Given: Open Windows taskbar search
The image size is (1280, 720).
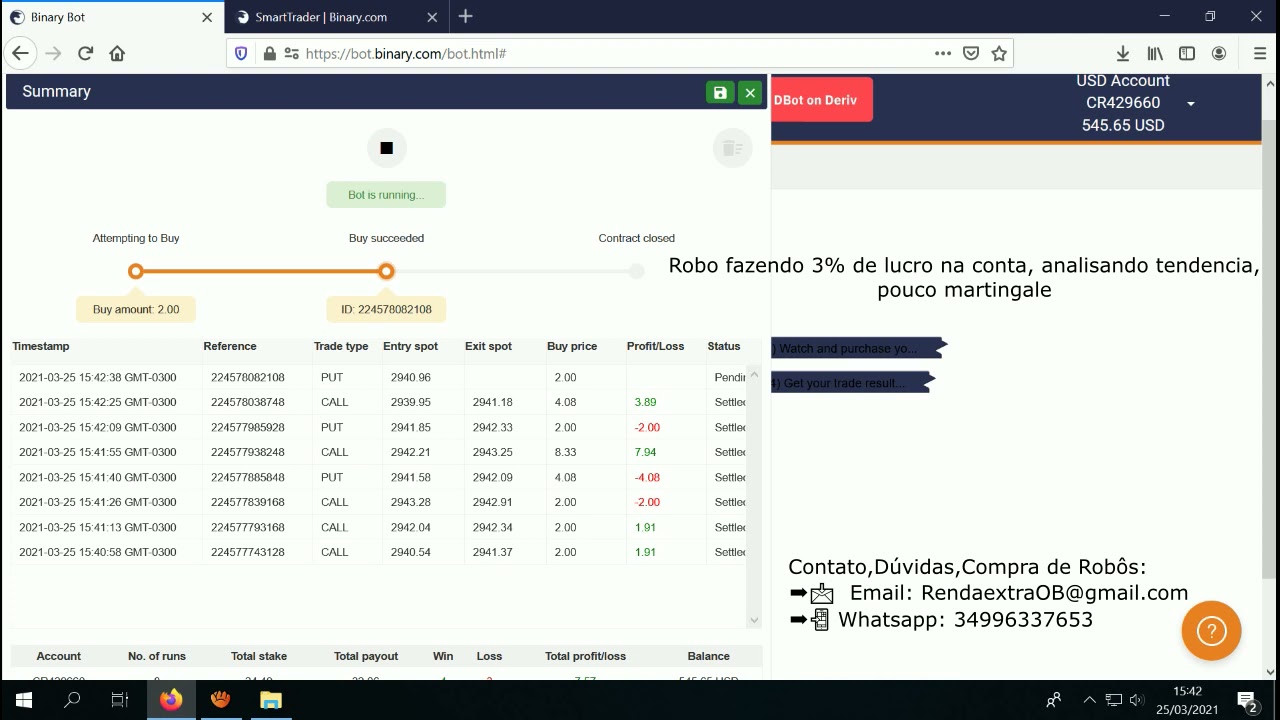Looking at the screenshot, I should (x=72, y=700).
